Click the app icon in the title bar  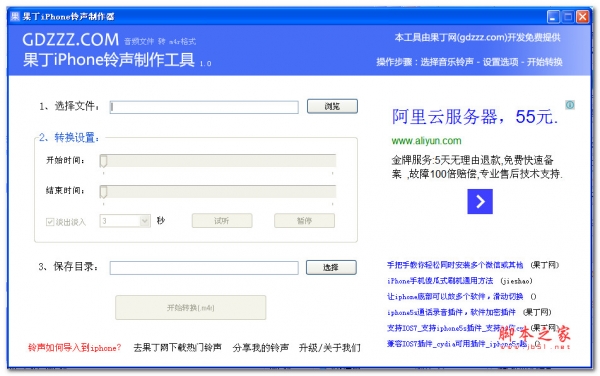click(x=15, y=16)
